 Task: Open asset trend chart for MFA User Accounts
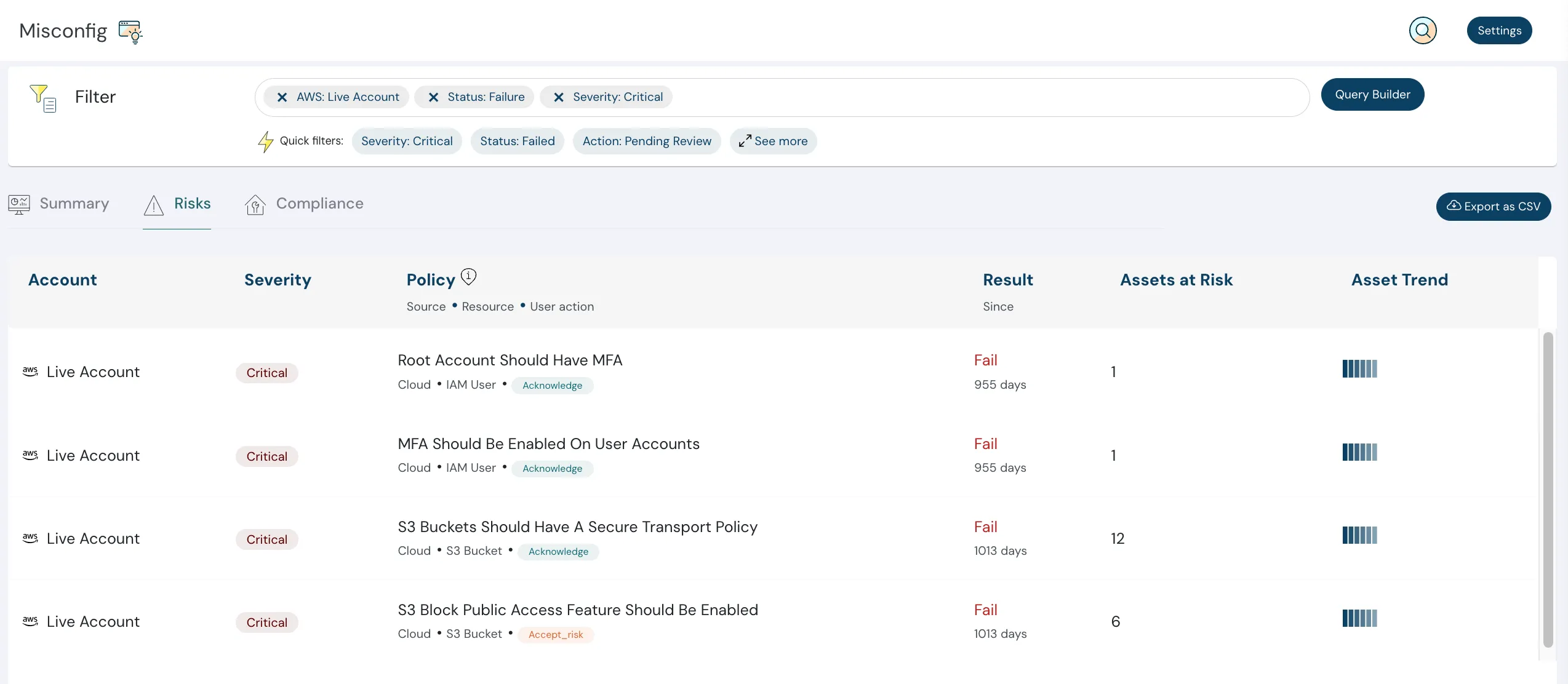[1359, 452]
